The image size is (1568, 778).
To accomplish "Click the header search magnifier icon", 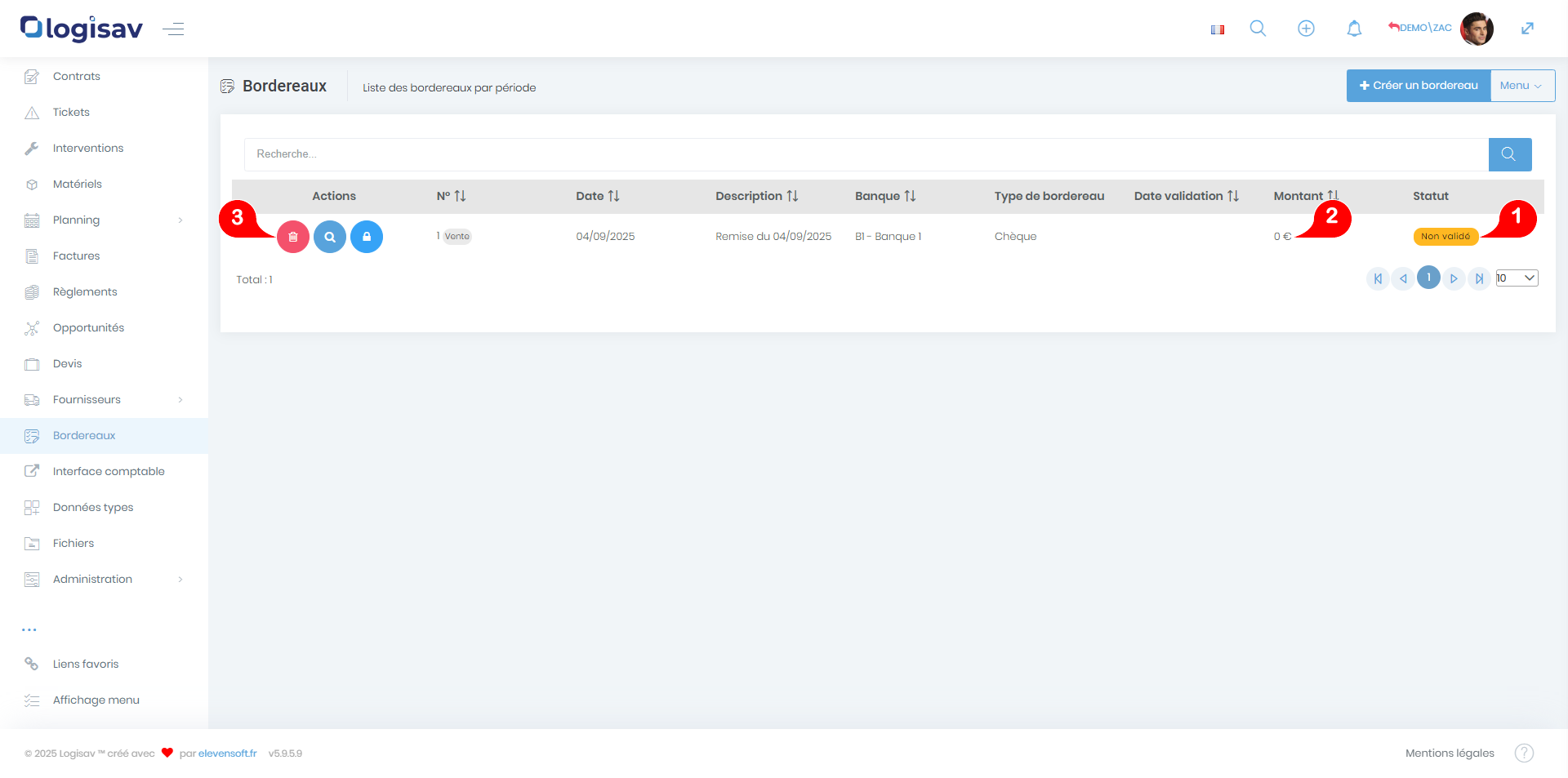I will click(x=1258, y=29).
